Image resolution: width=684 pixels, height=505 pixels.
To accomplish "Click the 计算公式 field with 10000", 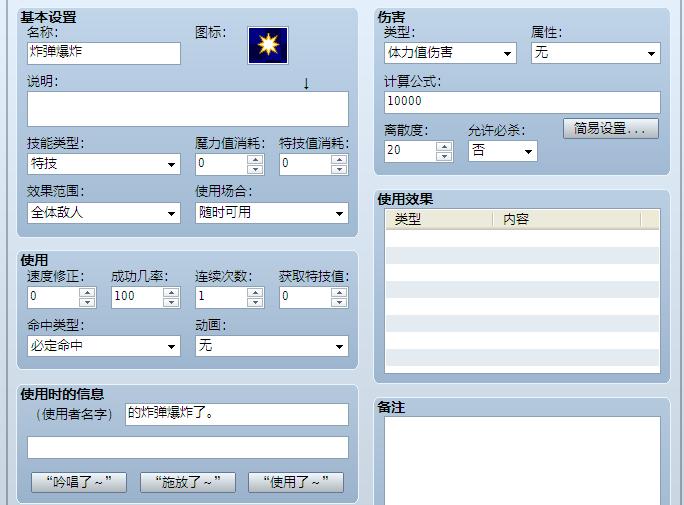I will coord(522,102).
